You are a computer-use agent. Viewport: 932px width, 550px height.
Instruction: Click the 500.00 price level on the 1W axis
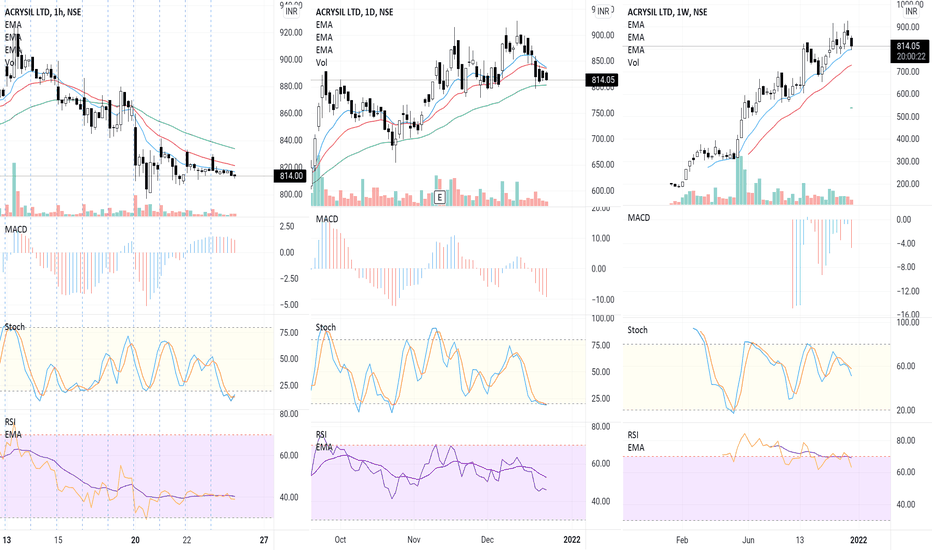908,117
